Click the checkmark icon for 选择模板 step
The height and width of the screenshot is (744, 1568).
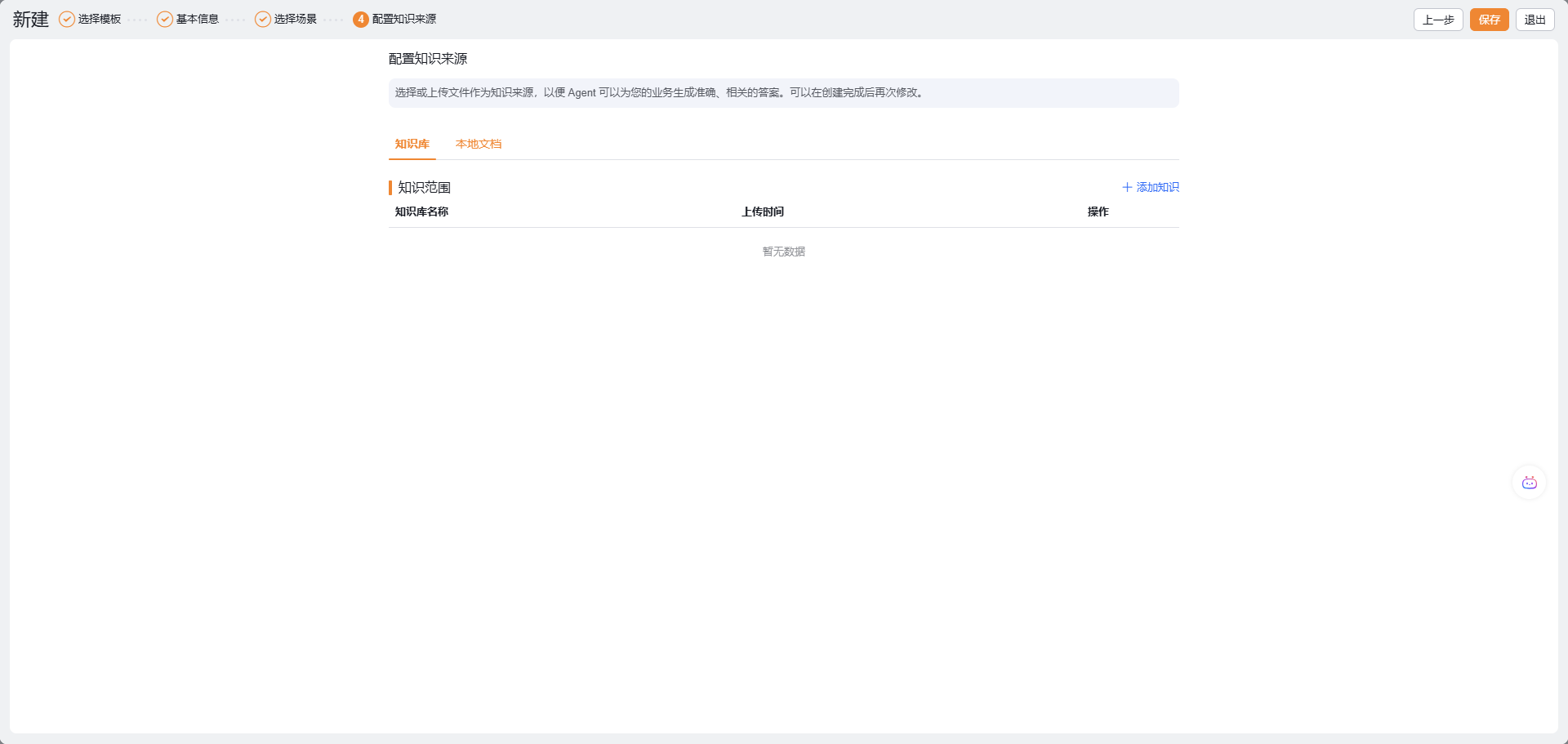[66, 20]
